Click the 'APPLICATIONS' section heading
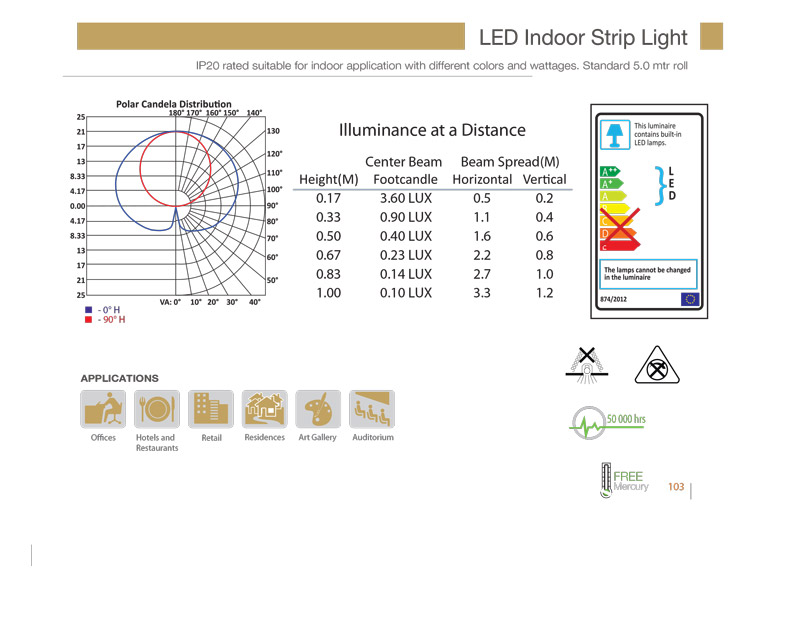This screenshot has width=800, height=621. [x=119, y=378]
